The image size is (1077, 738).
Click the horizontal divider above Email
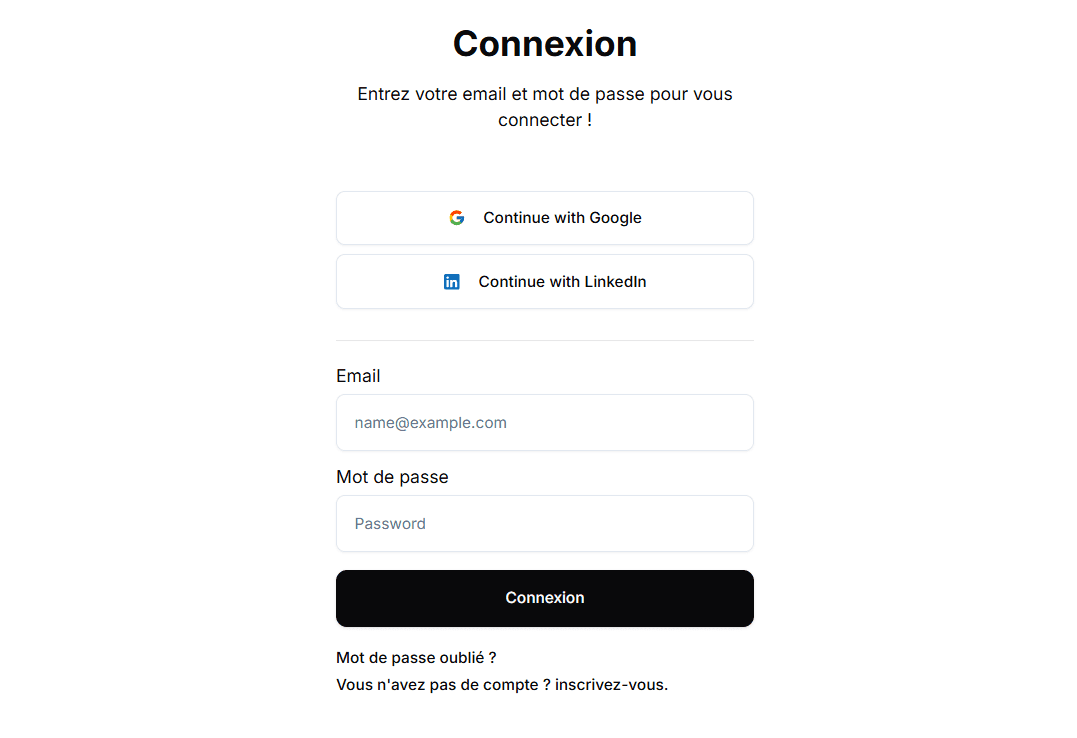545,341
